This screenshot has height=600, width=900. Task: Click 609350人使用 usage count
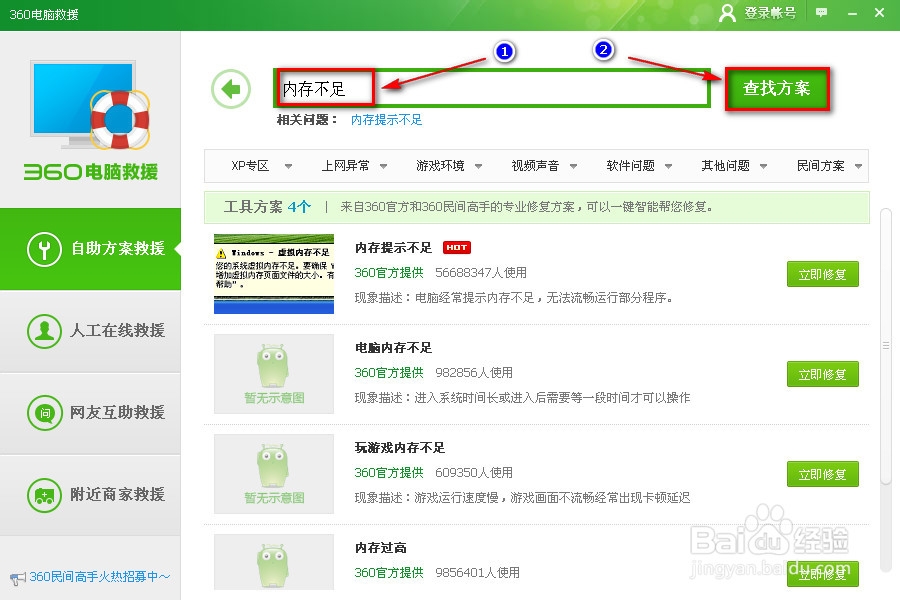click(x=474, y=473)
